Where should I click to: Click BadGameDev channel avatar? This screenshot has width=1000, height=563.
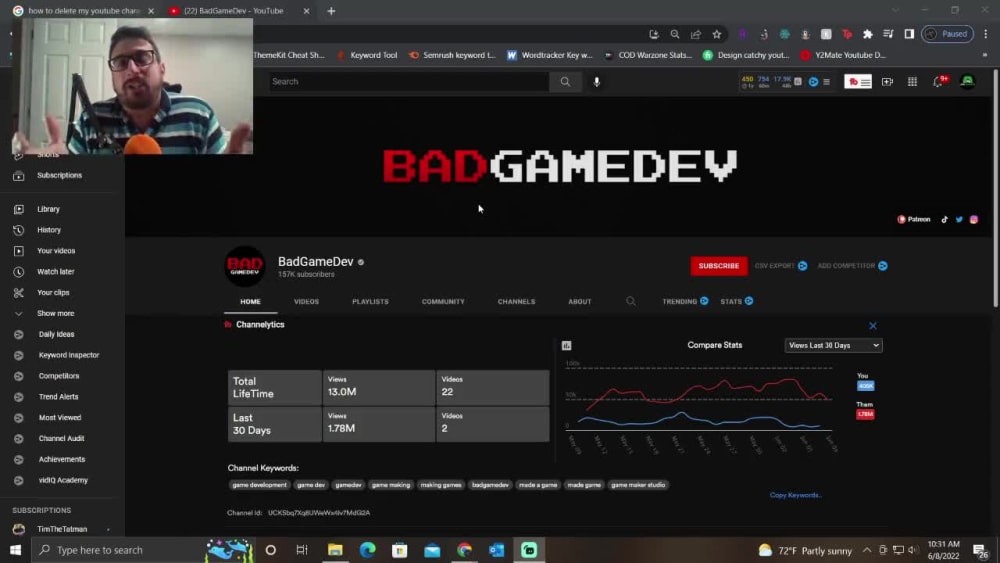(244, 266)
